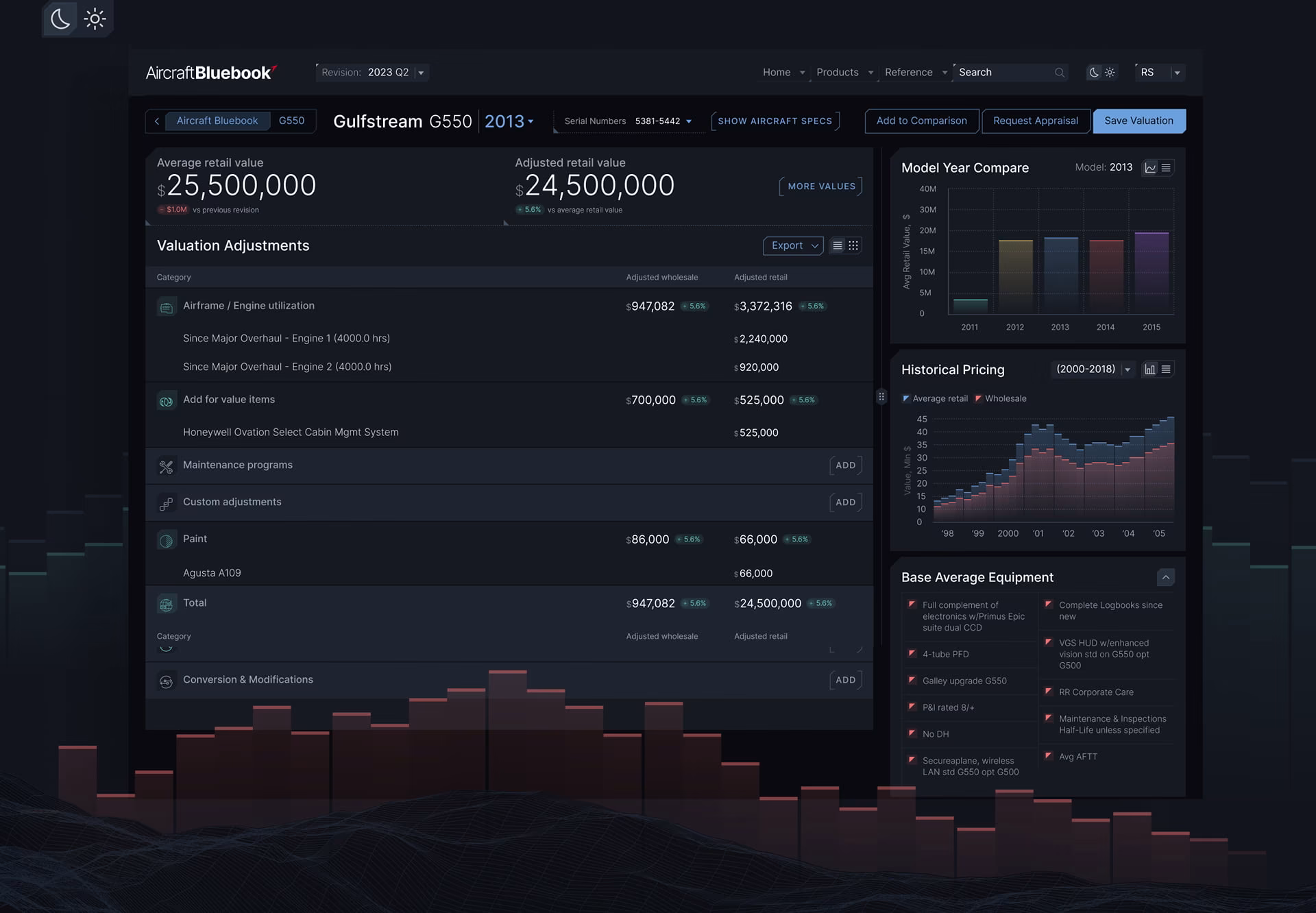Viewport: 1316px width, 913px height.
Task: Click the P&I rated 8/+ marker
Action: (x=912, y=707)
